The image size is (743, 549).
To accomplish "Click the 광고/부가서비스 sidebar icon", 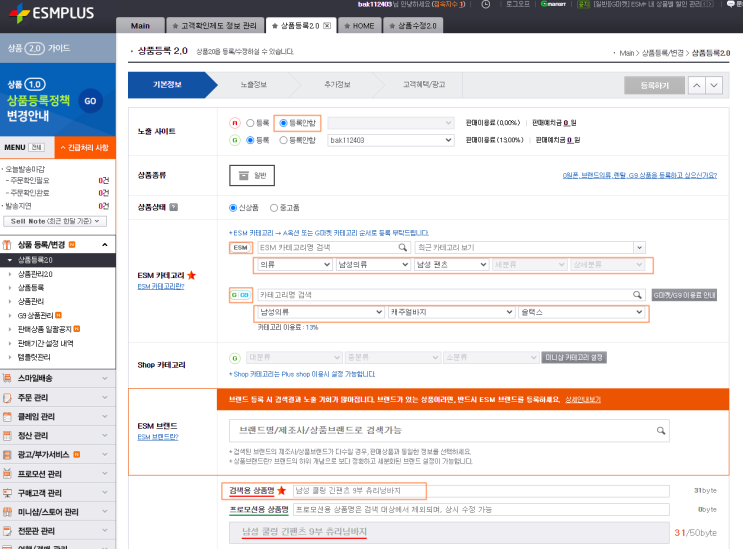I will (7, 455).
